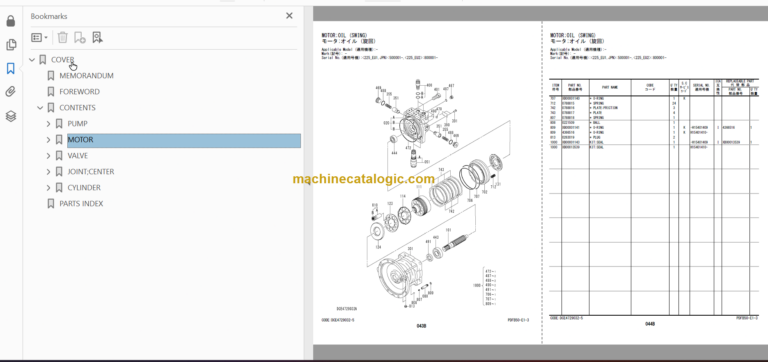Screen dimensions: 768x362
Task: Click the Bookmarks panel title
Action: [x=49, y=16]
